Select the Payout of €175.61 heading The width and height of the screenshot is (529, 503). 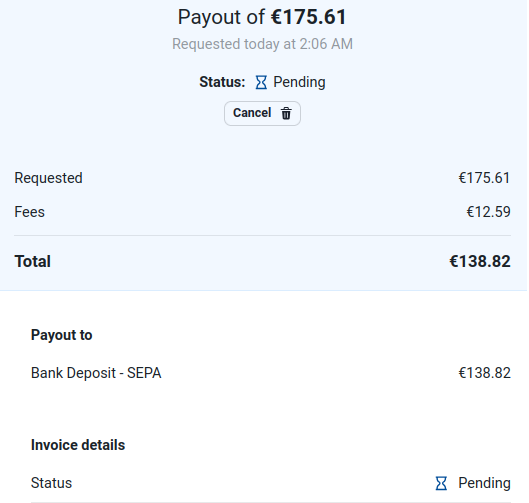(x=262, y=17)
